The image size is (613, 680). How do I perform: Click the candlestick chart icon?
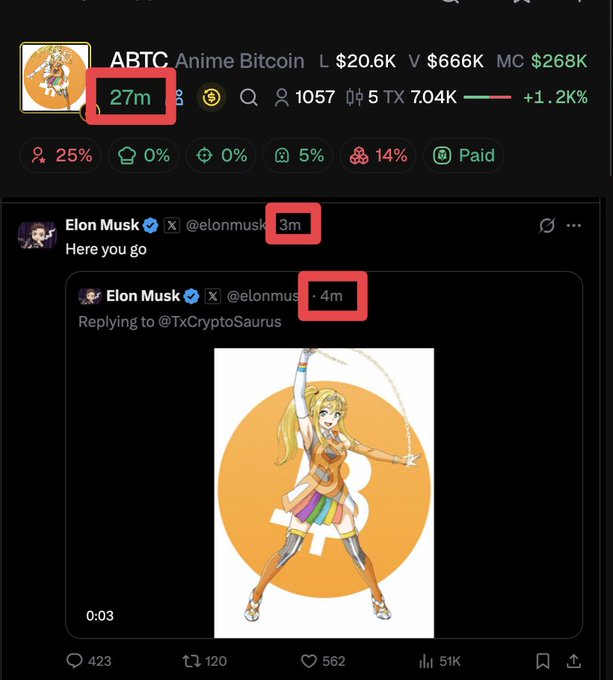pyautogui.click(x=354, y=98)
